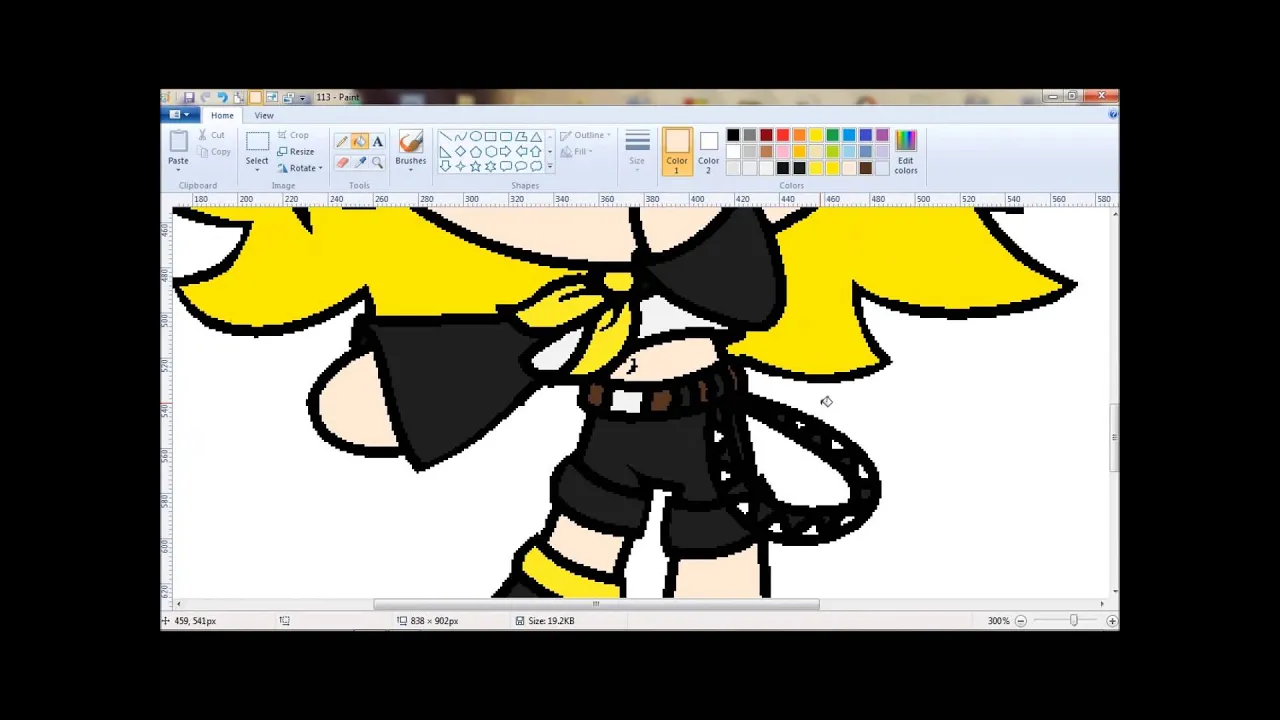Click the Resize button
The width and height of the screenshot is (1280, 720).
tap(296, 152)
